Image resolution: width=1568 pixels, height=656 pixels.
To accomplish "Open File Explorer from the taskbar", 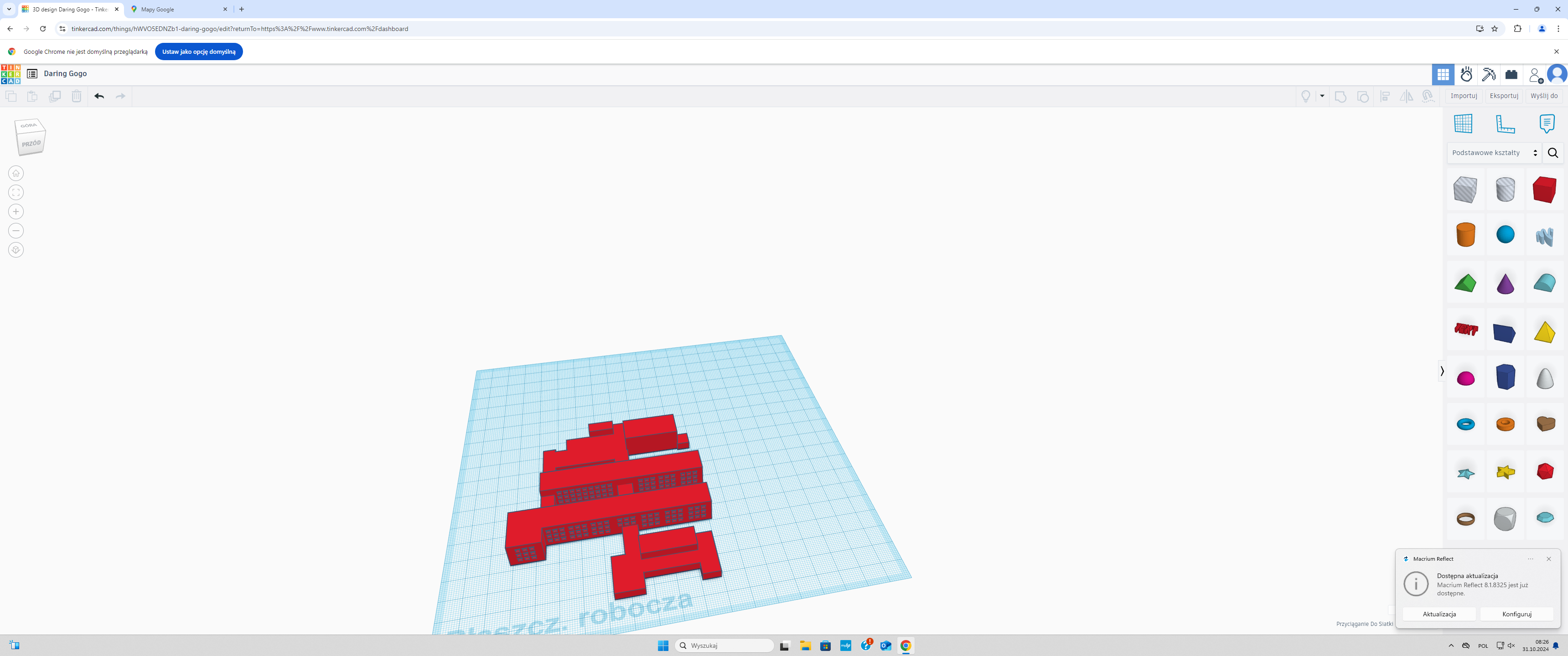I will pyautogui.click(x=805, y=646).
